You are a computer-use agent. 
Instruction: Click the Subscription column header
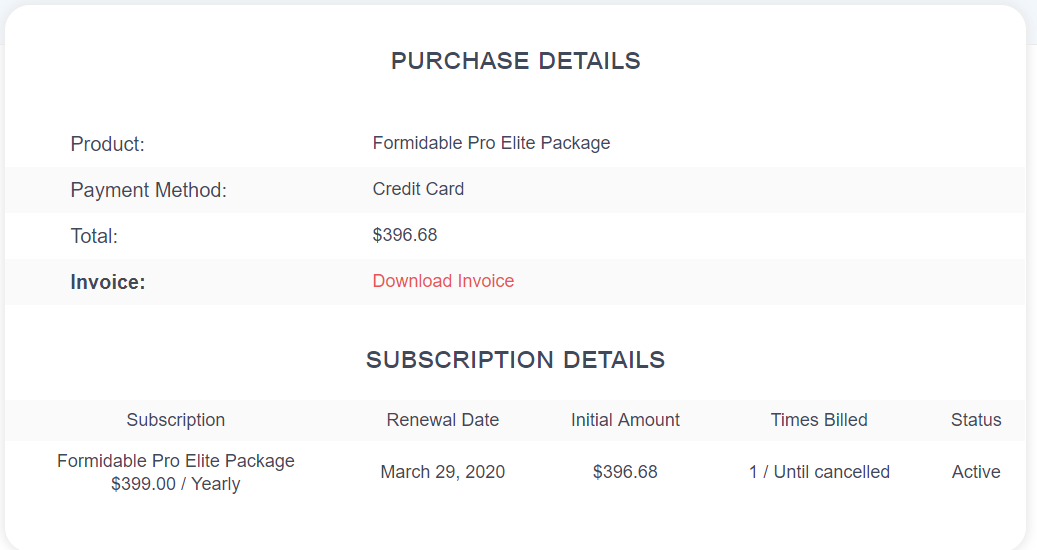(176, 420)
